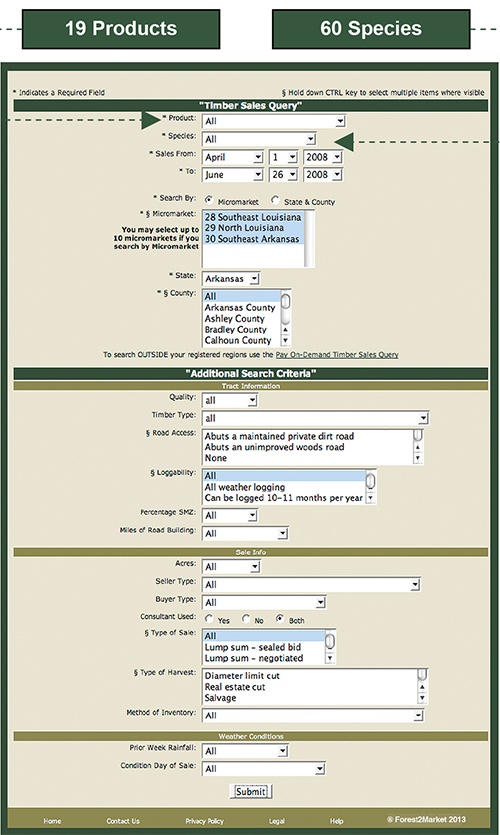Image resolution: width=500 pixels, height=835 pixels.
Task: Open the Miles of Road Building dropdown
Action: tap(245, 533)
